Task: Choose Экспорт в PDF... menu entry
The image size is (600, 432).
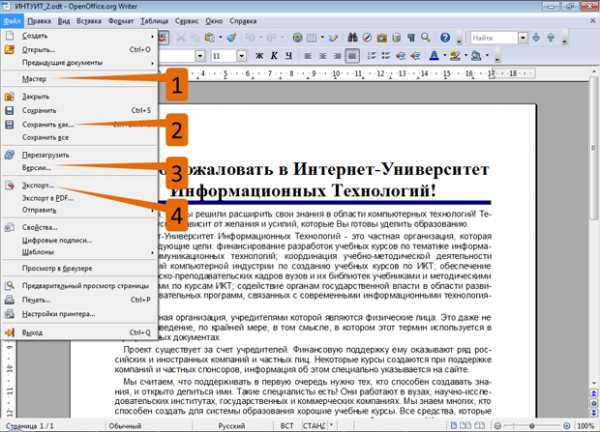Action: point(79,198)
